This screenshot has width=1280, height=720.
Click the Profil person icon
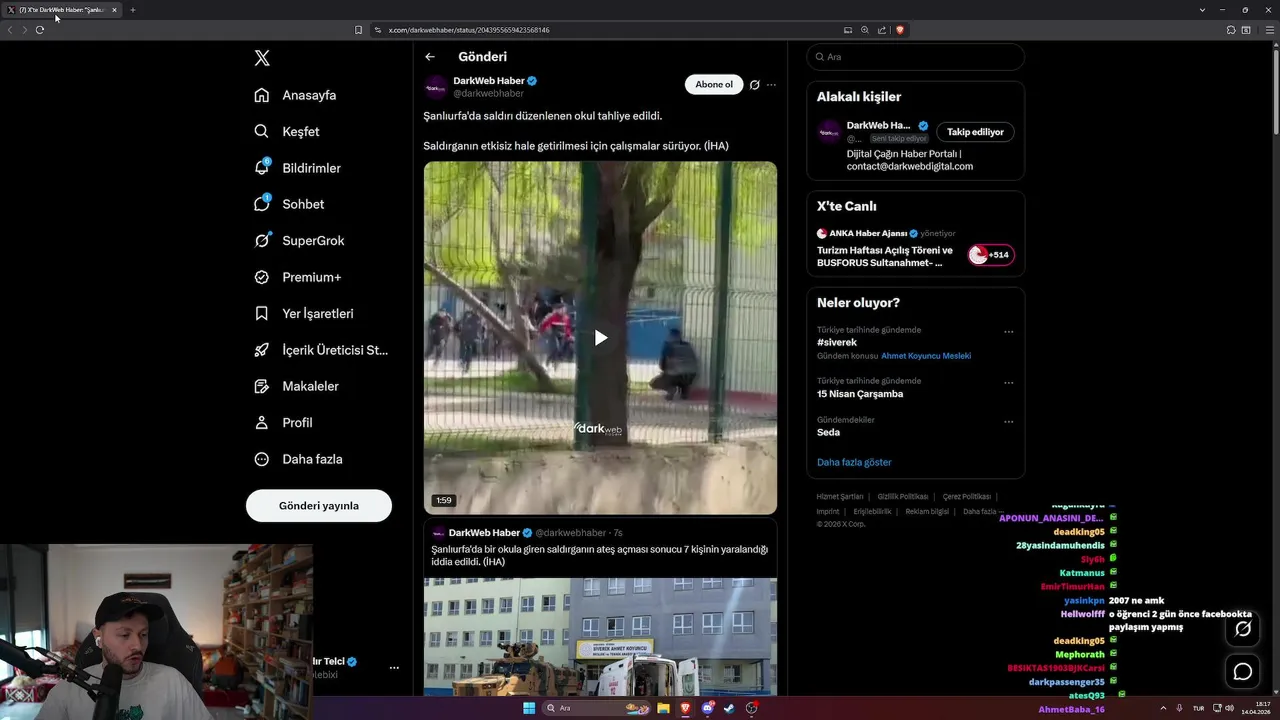pos(262,423)
